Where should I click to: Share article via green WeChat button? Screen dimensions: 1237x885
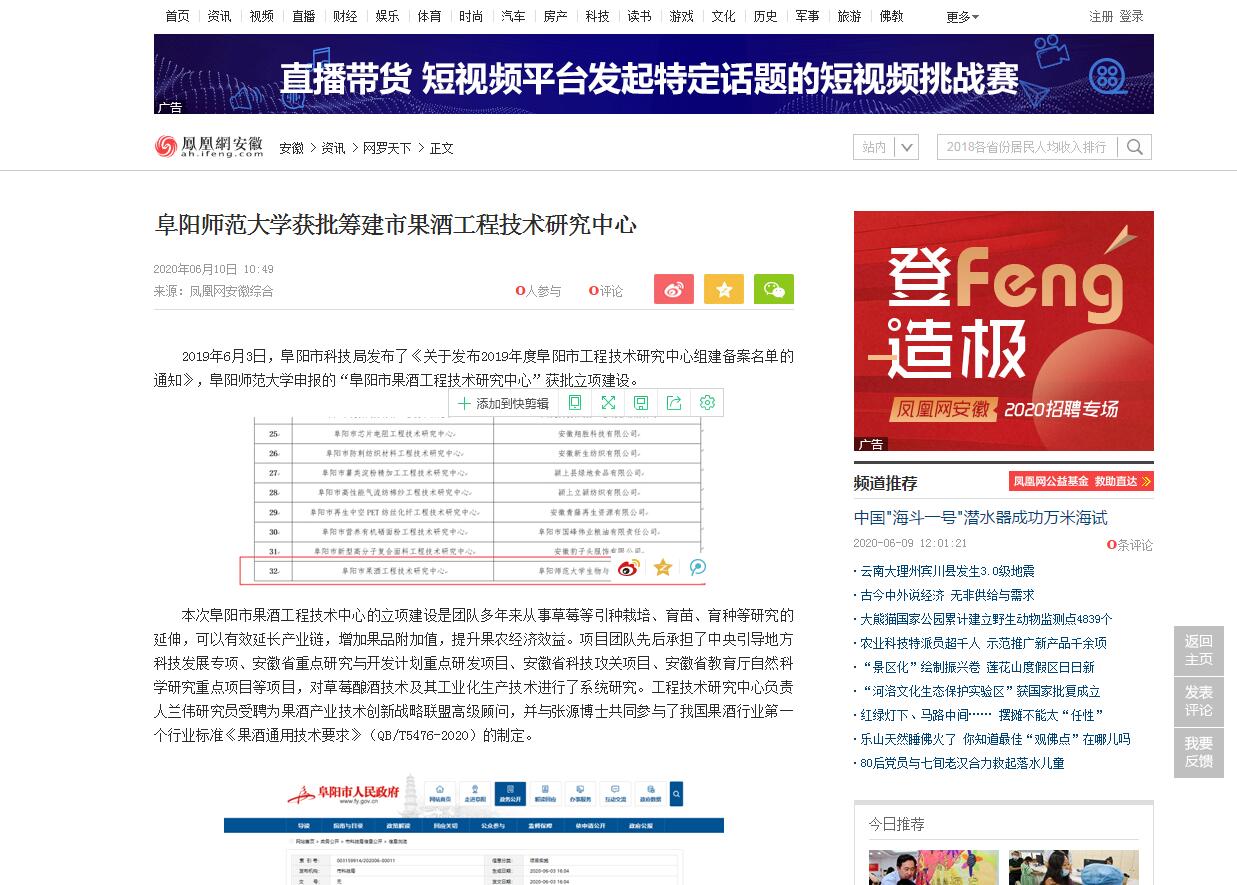(773, 289)
